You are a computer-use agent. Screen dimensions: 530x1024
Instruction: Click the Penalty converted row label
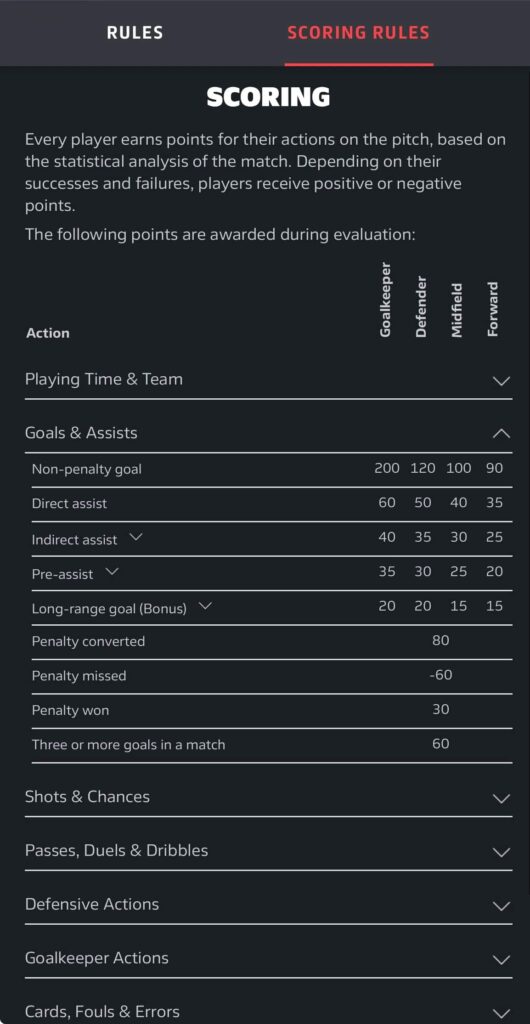tap(88, 641)
